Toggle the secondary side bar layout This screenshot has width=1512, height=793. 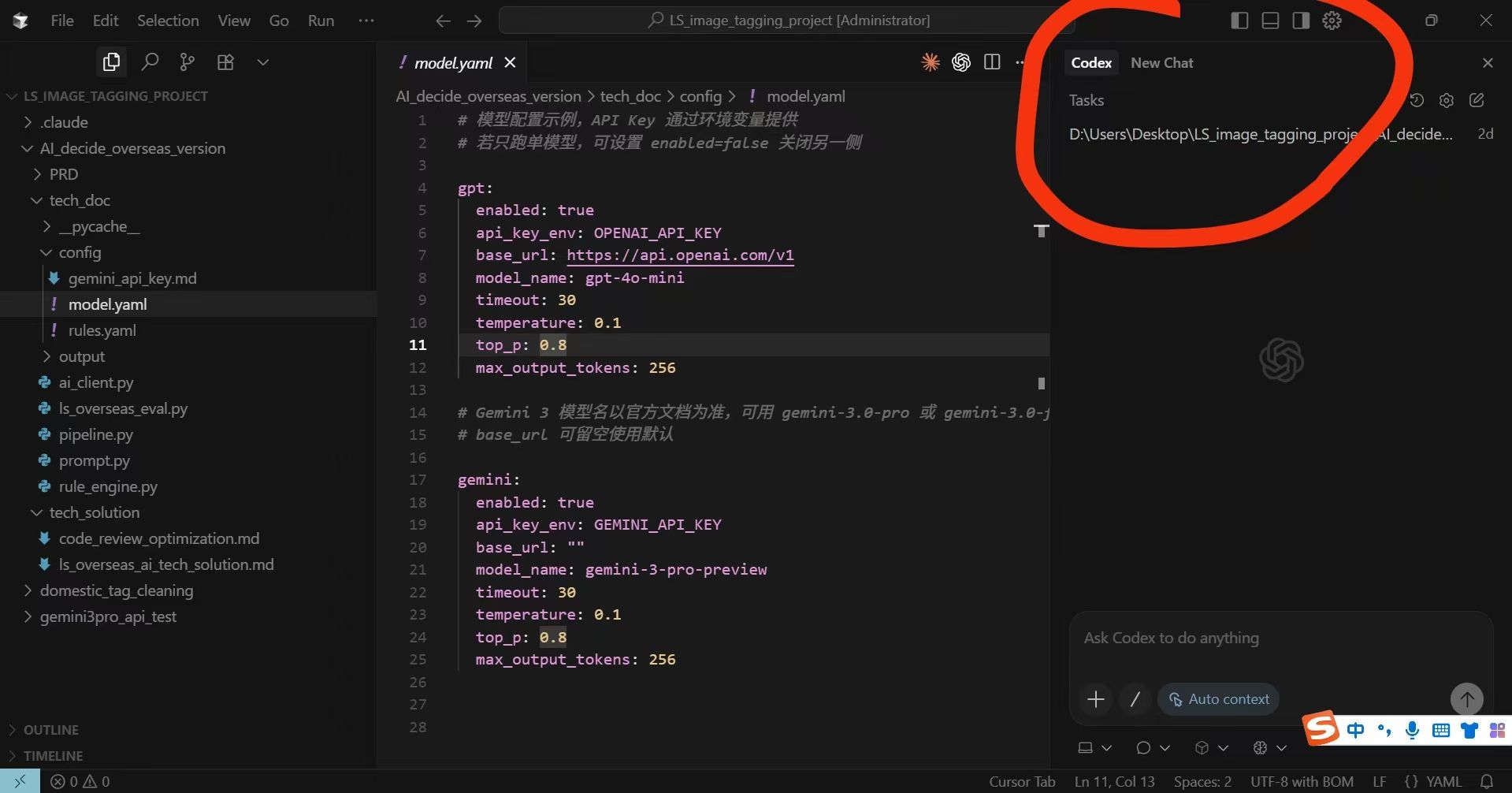[x=1301, y=20]
